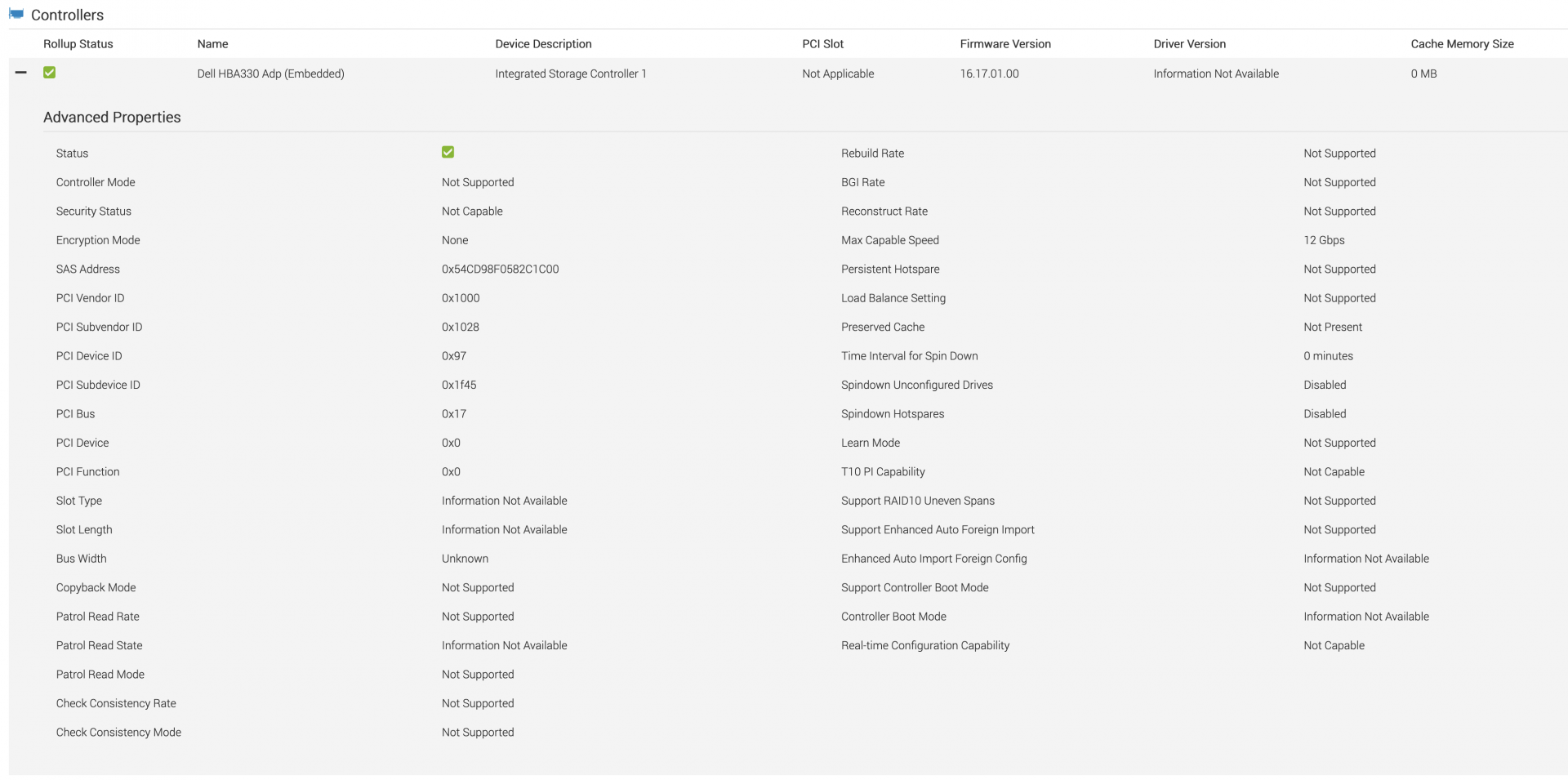Click the Controller Mode label
1568x780 pixels.
96,182
